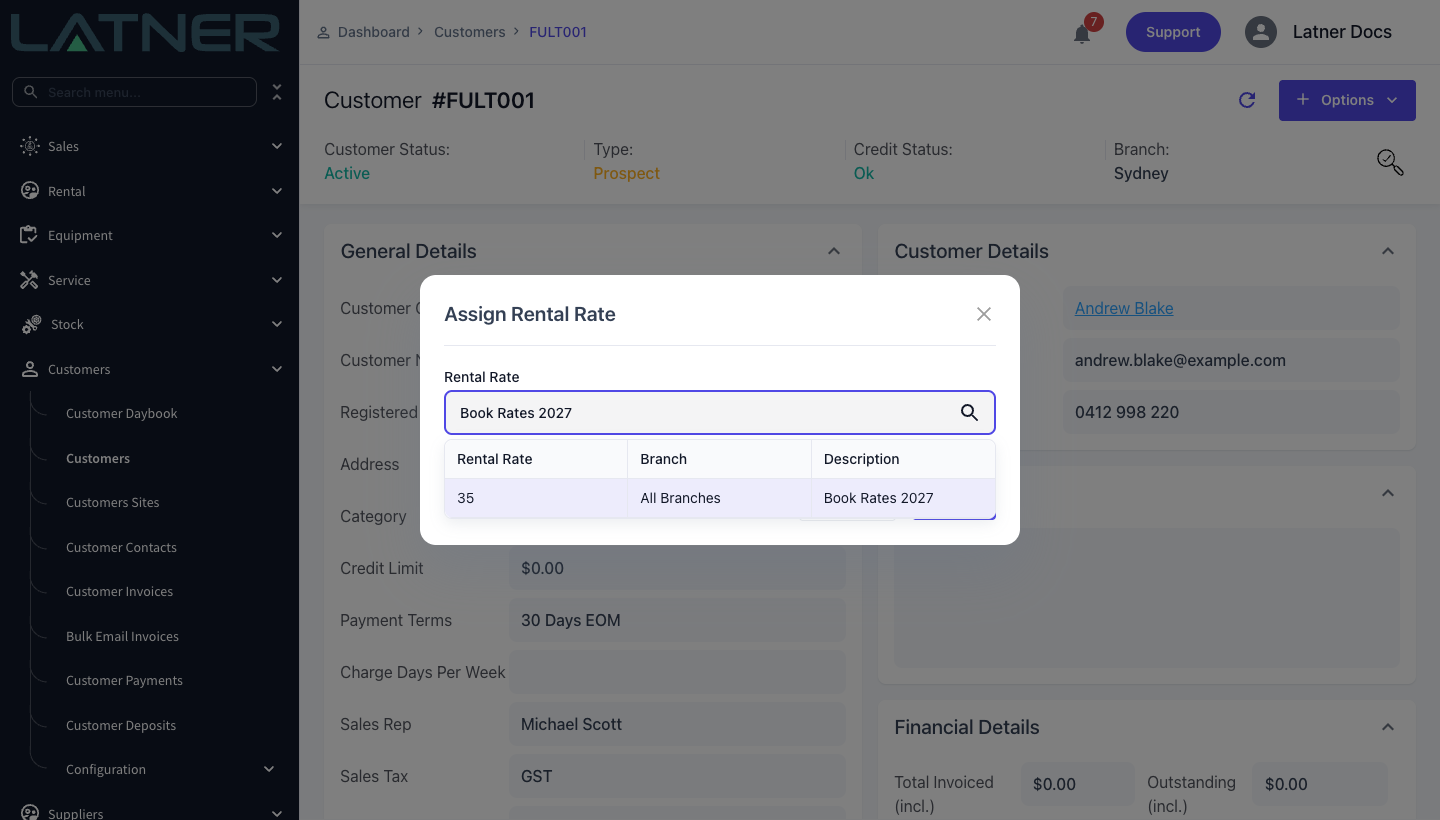Viewport: 1440px width, 820px height.
Task: Collapse the Financial Details panel
Action: pyautogui.click(x=1388, y=727)
